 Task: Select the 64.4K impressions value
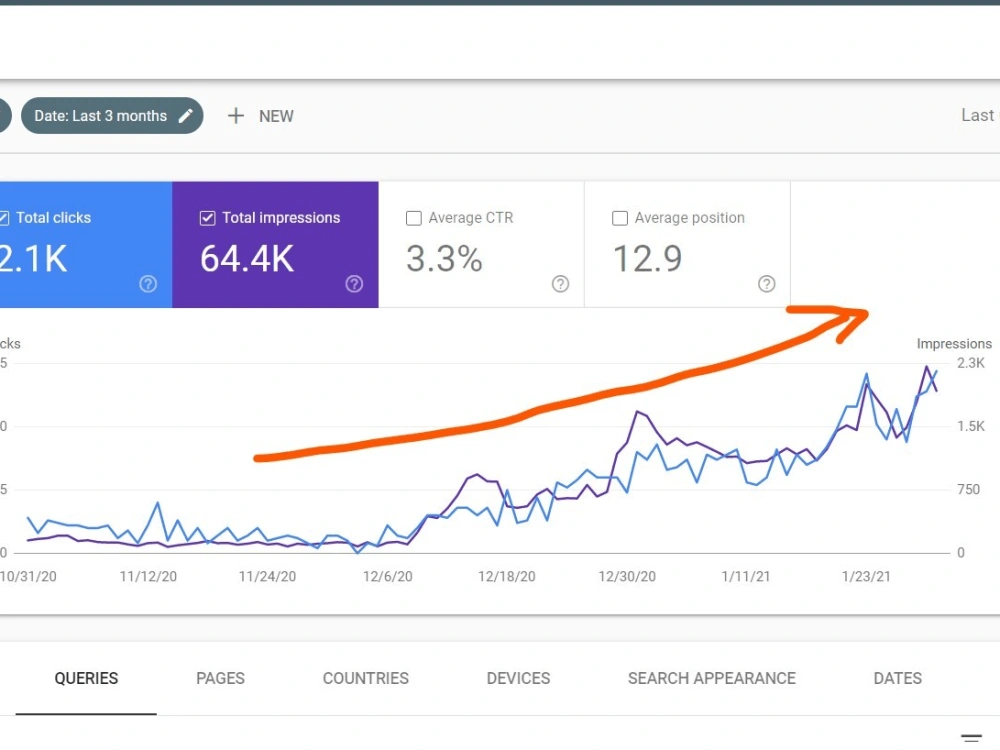click(247, 259)
